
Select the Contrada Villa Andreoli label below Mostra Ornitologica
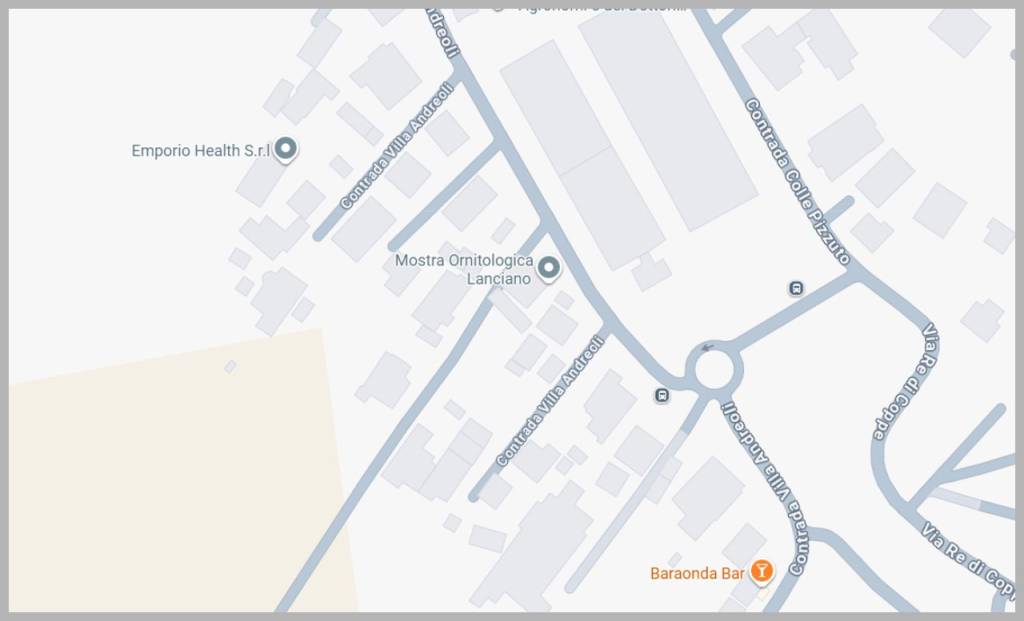click(551, 400)
